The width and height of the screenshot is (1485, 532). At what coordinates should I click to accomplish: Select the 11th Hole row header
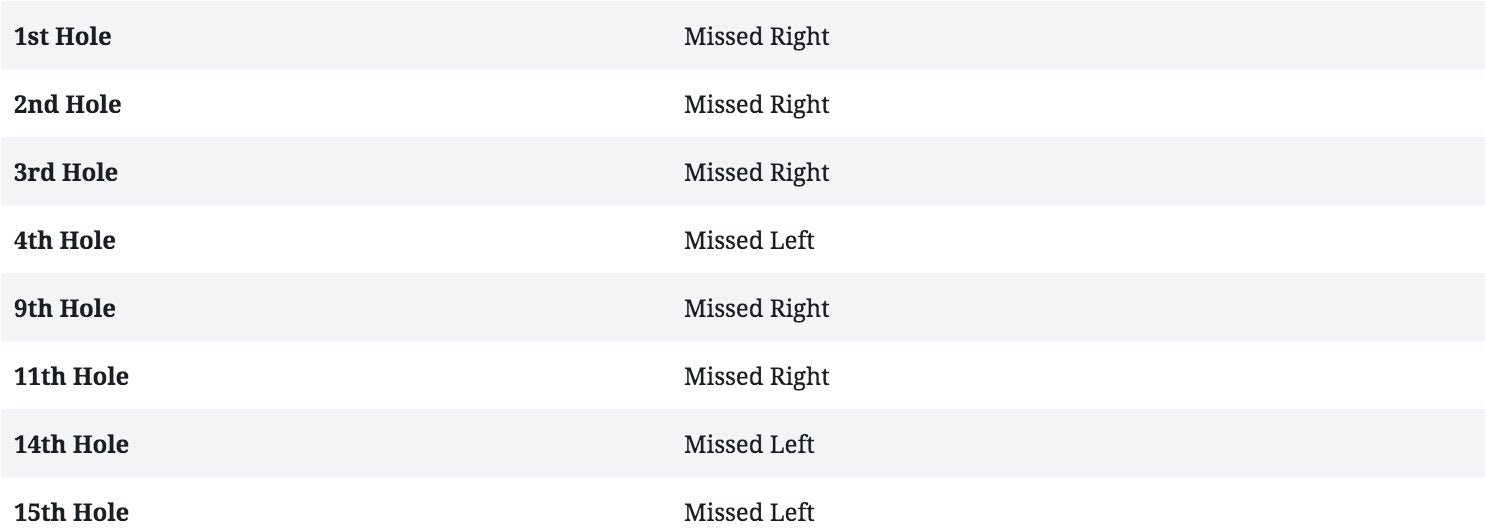point(71,377)
